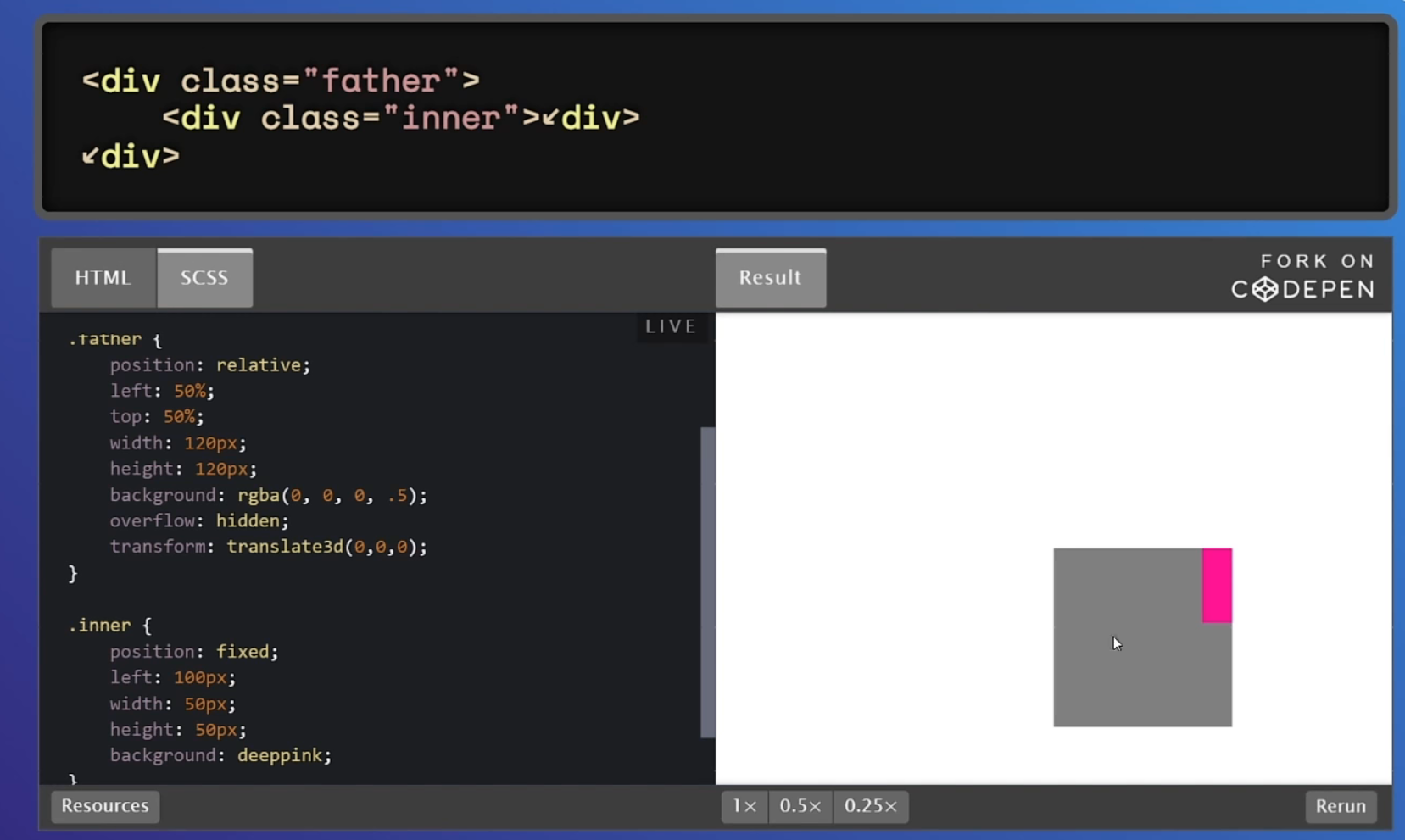Viewport: 1405px width, 840px height.
Task: Click the LIVE label in editor
Action: [x=671, y=326]
